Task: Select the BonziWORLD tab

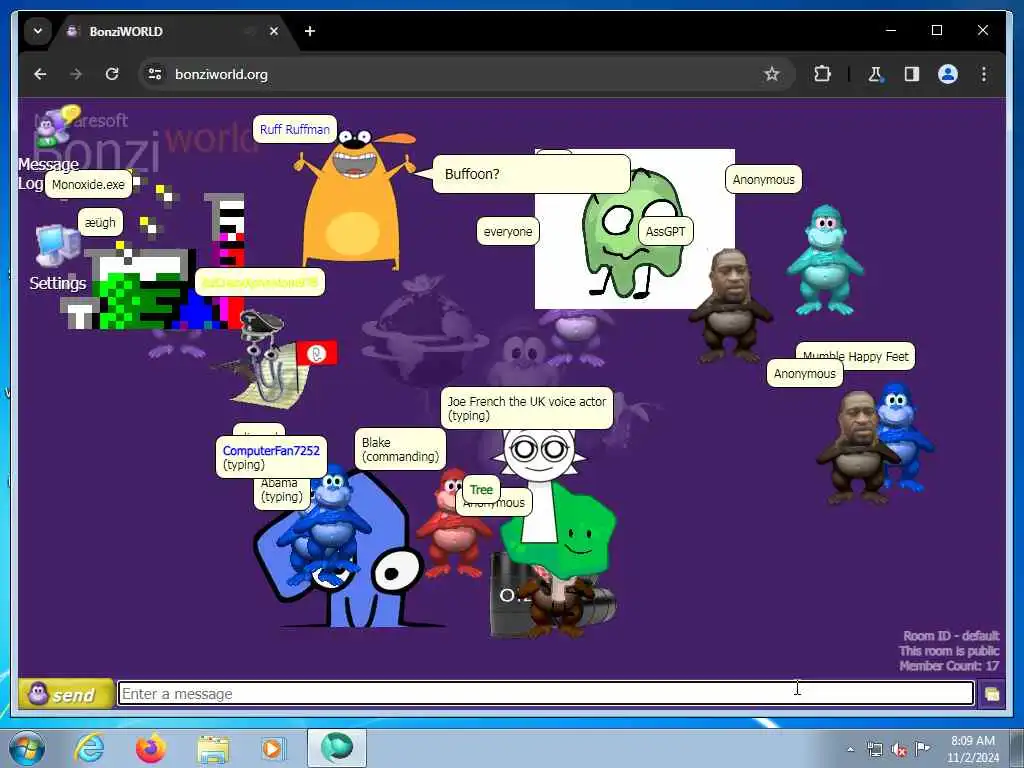Action: (x=163, y=31)
